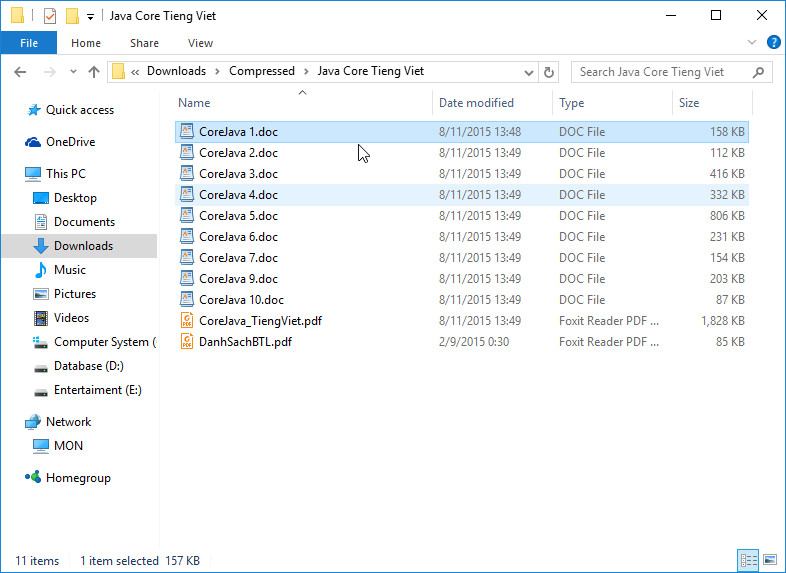Select the CoreJava 4.doc file icon
Image resolution: width=786 pixels, height=573 pixels.
tap(187, 195)
